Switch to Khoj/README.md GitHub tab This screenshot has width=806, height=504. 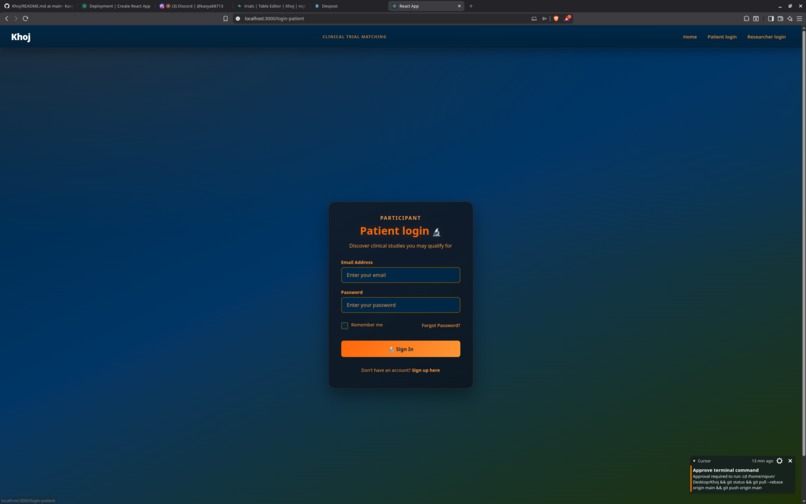[x=39, y=6]
